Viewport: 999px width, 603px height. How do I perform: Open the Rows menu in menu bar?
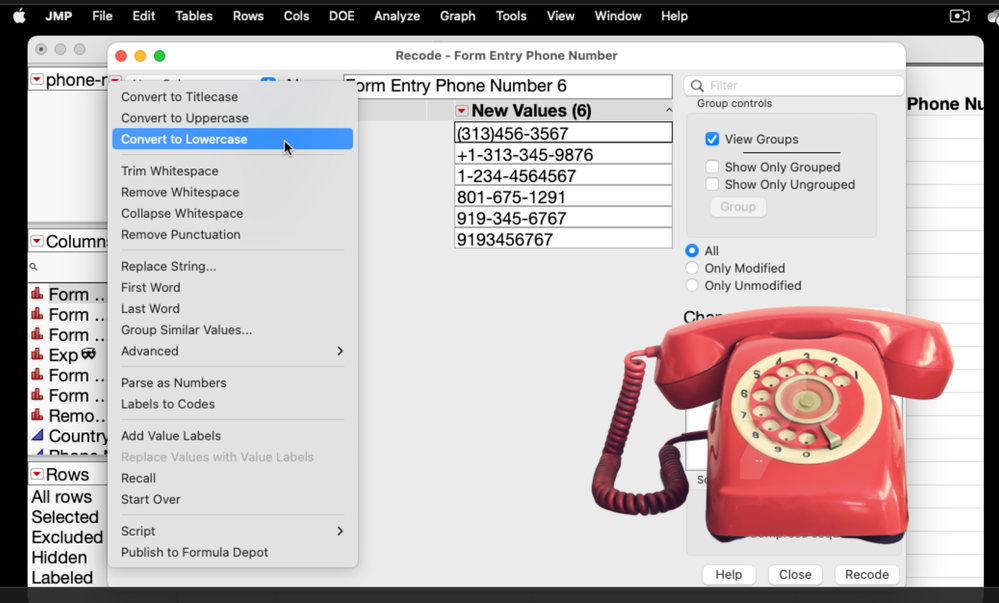(x=248, y=16)
